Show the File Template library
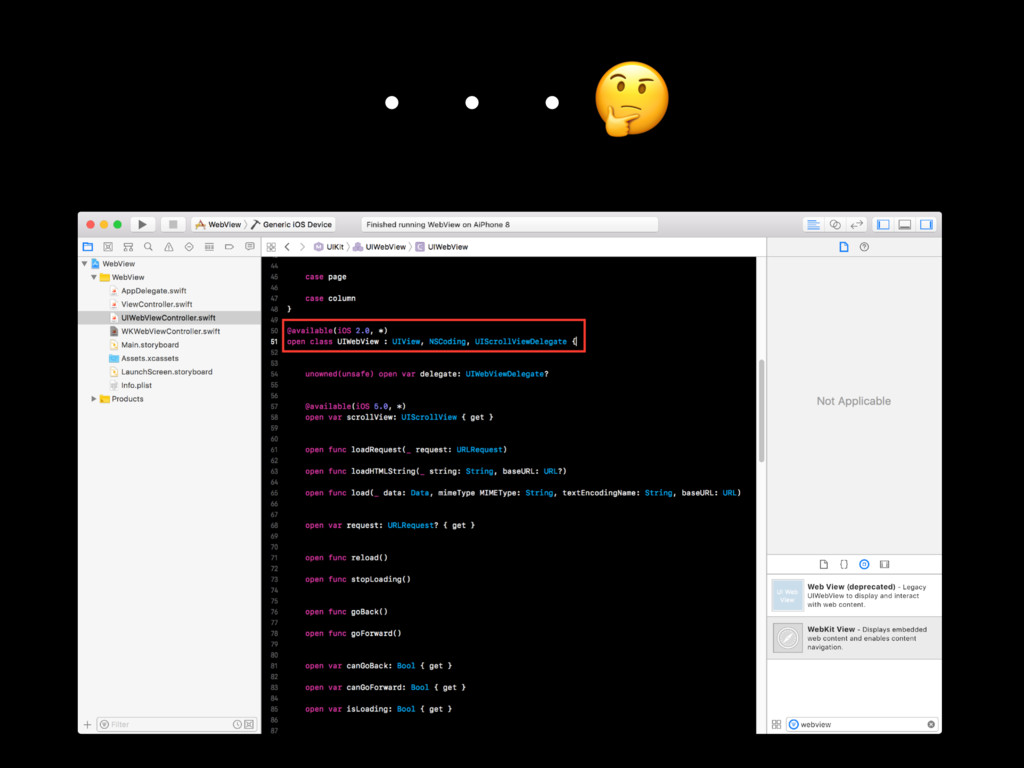Screen dimensions: 1024x768 824,564
